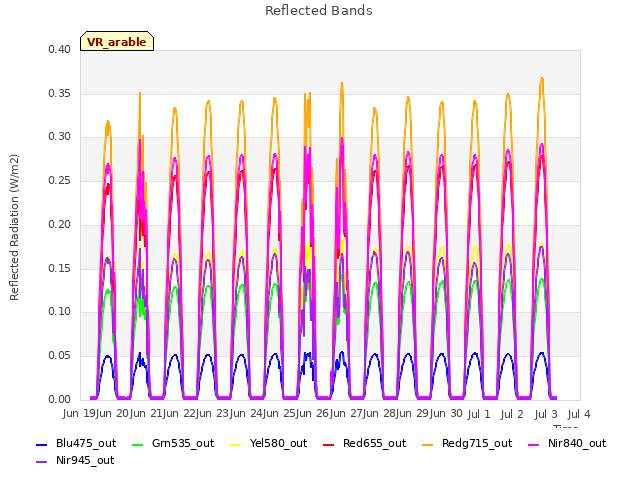
Task: Click the Jul 3 x-axis date label
Action: [x=546, y=414]
